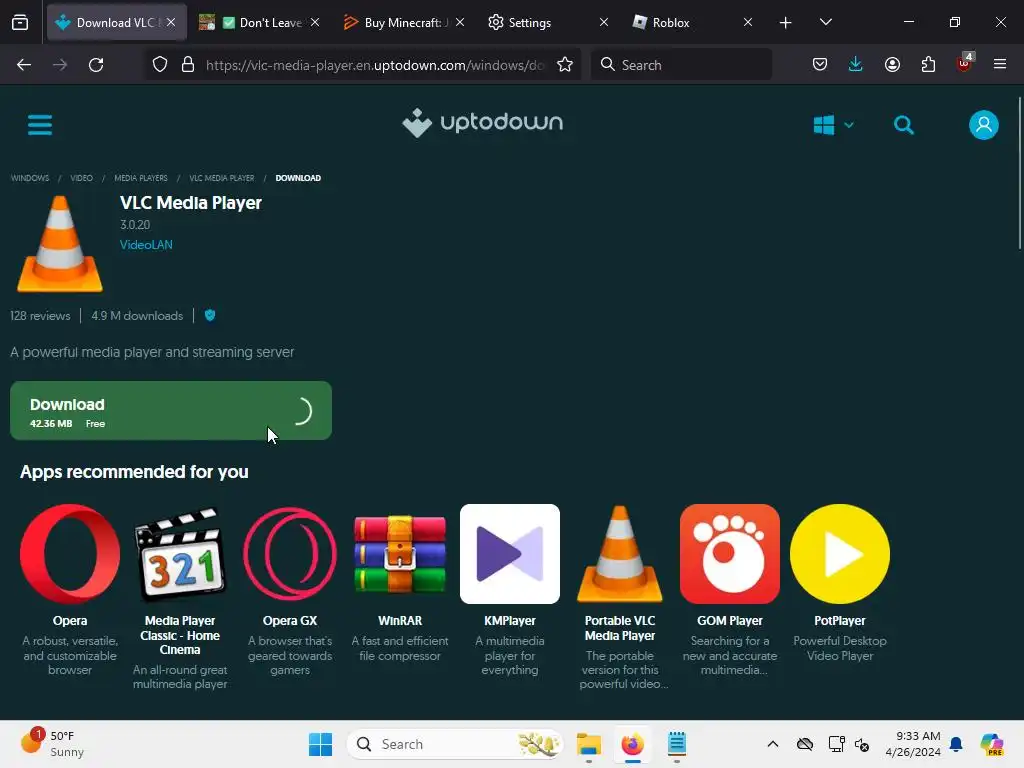Open File Explorer from taskbar
1024x768 pixels.
click(x=588, y=744)
